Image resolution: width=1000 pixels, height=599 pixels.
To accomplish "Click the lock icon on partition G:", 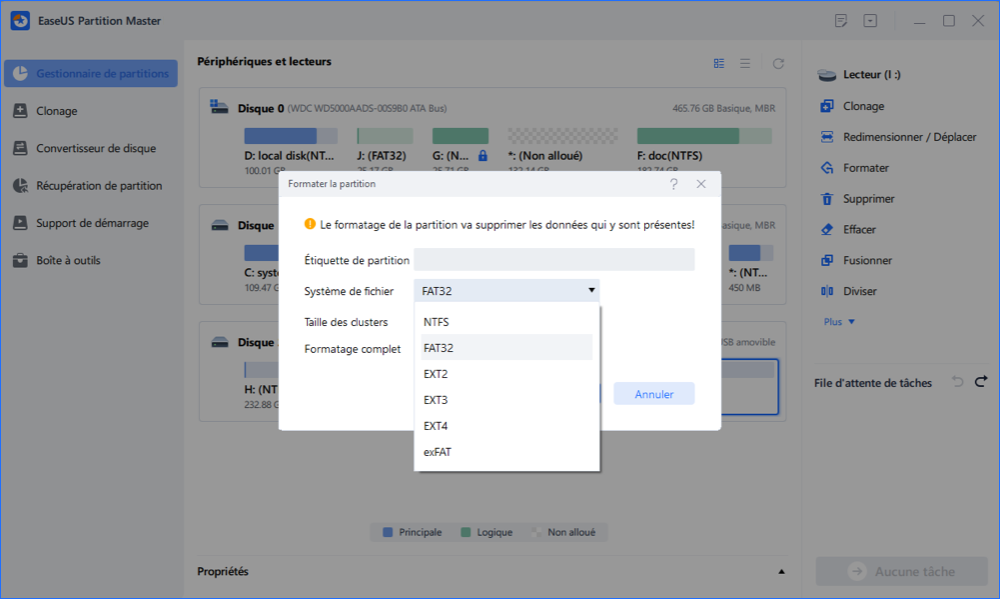I will [x=483, y=155].
